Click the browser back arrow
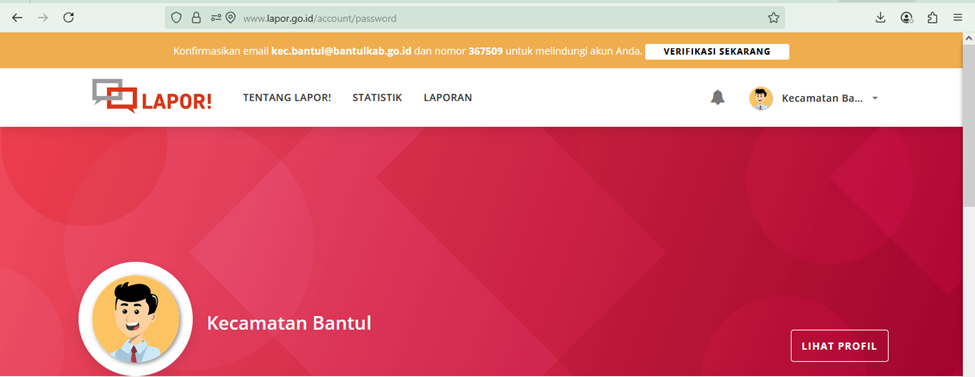The image size is (975, 377). click(17, 18)
